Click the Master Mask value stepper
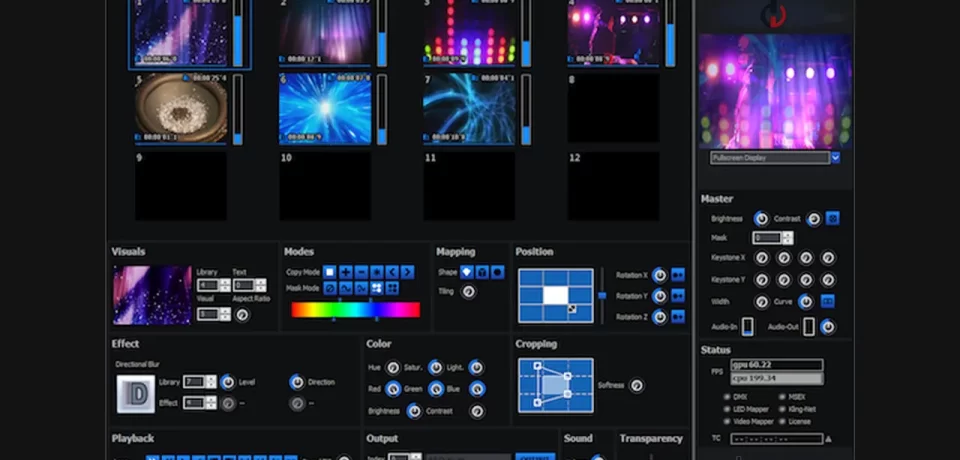Viewport: 960px width, 460px height. click(787, 238)
